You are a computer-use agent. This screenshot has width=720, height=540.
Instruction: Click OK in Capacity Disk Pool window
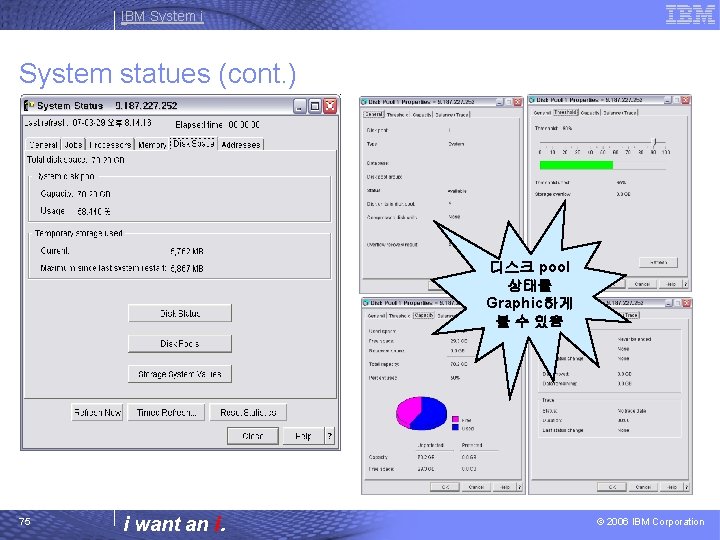point(444,487)
